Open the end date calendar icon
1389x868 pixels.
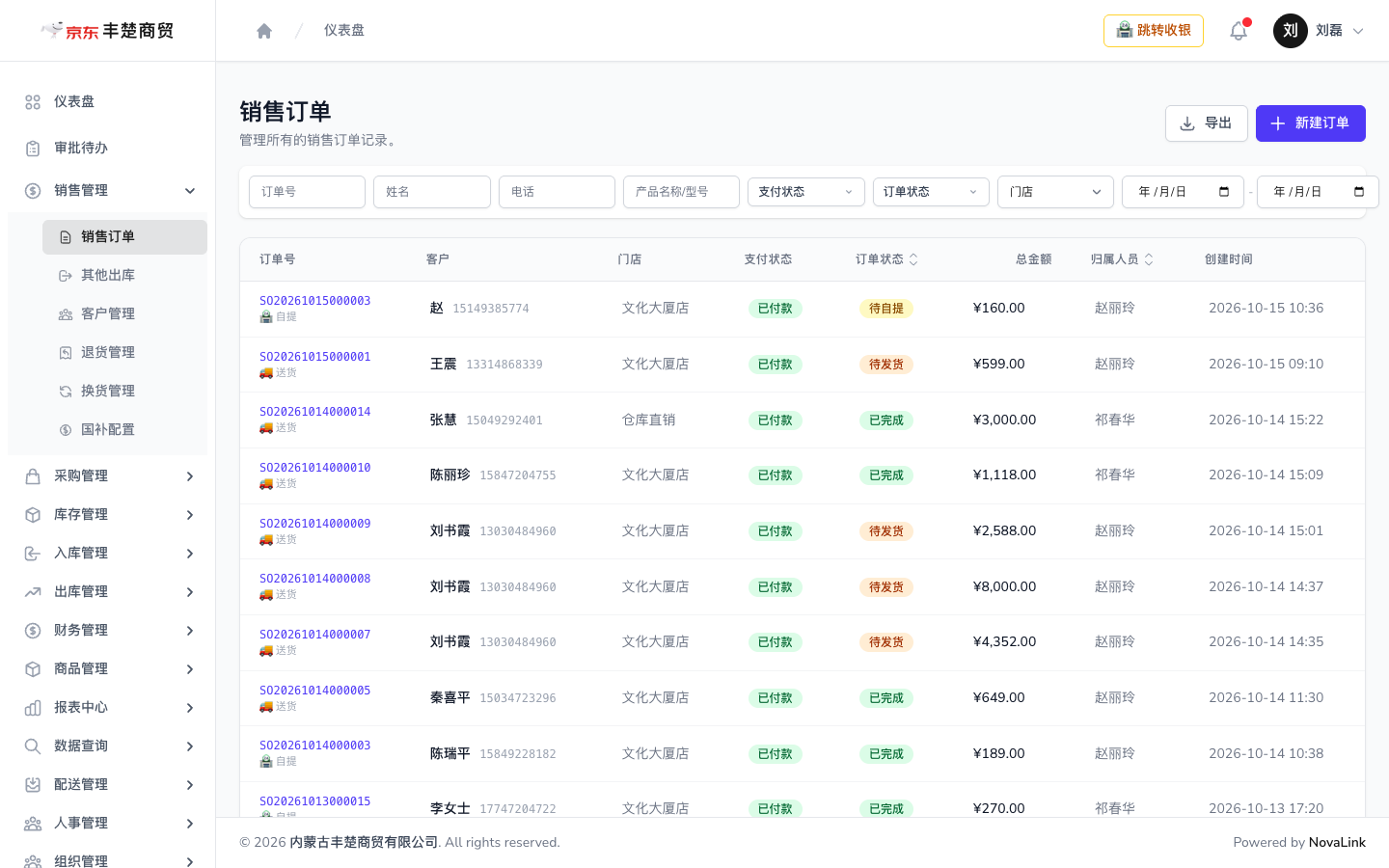tap(1359, 192)
